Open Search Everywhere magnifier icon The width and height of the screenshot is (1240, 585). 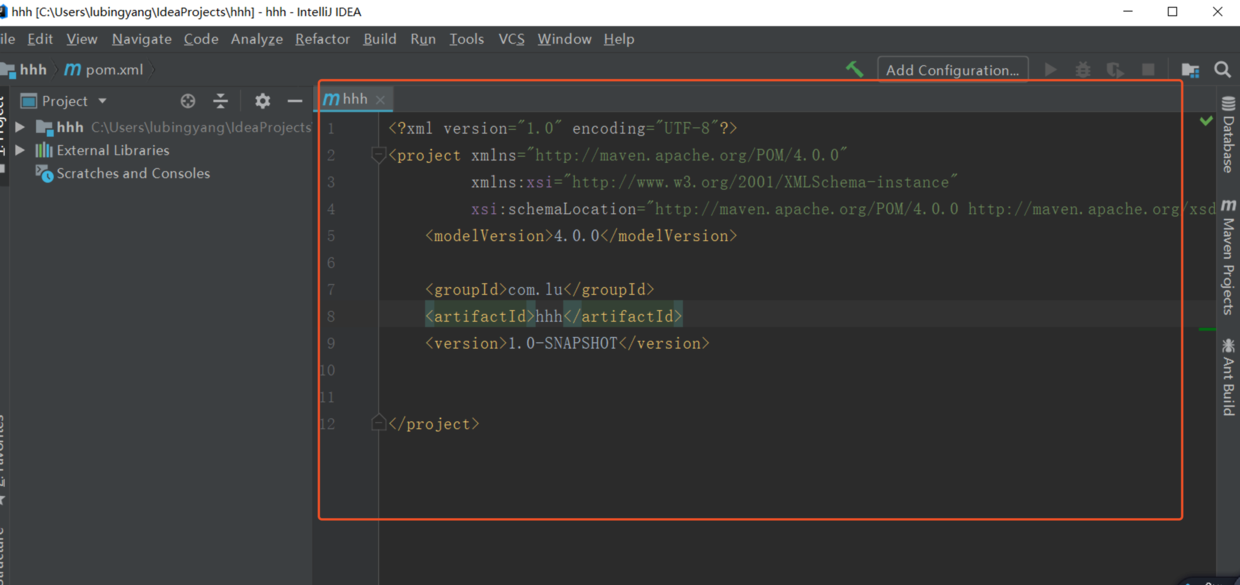click(x=1222, y=70)
